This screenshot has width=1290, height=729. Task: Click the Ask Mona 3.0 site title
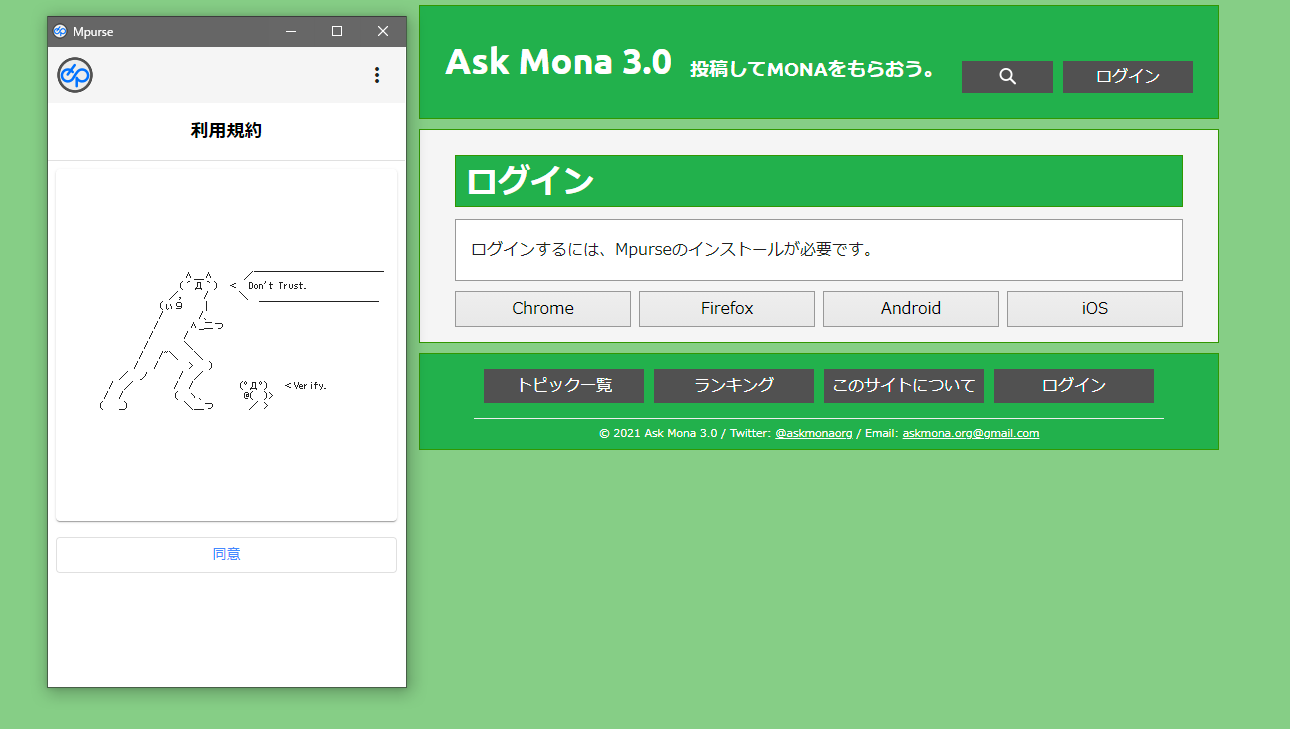558,62
